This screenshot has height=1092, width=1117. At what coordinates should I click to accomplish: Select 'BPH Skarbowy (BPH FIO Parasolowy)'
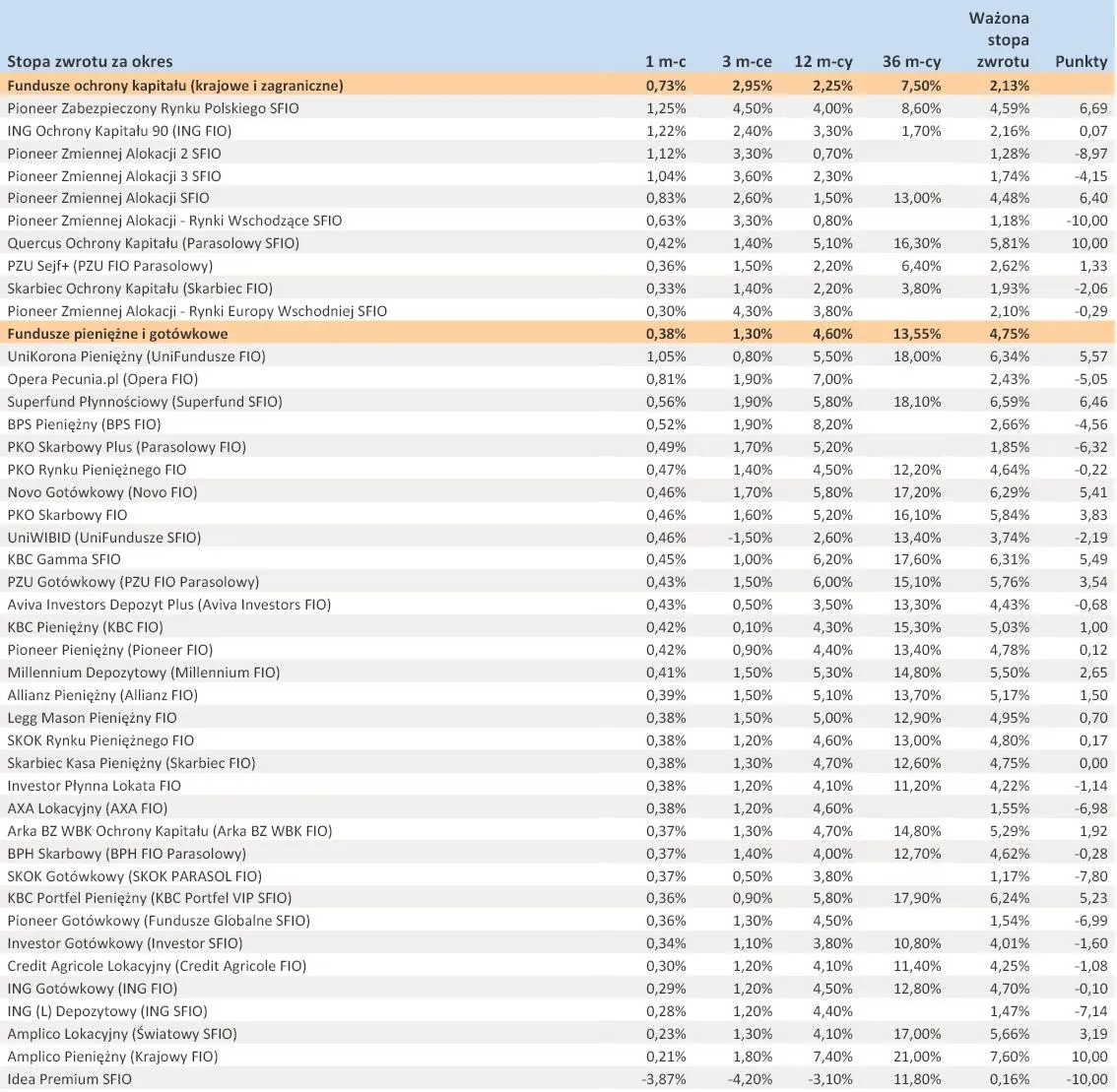127,854
